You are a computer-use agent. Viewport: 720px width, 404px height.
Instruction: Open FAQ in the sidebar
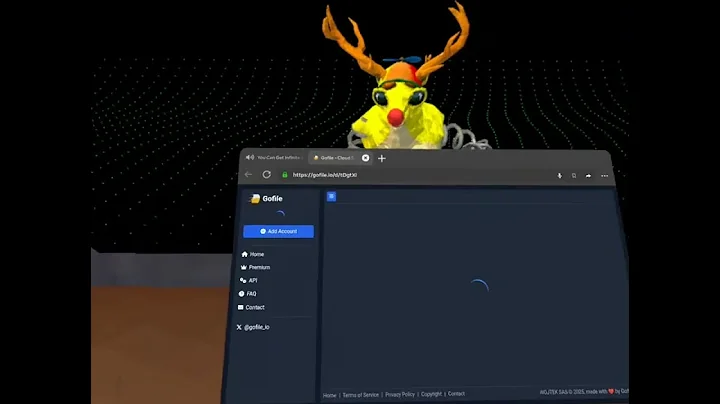pos(248,294)
